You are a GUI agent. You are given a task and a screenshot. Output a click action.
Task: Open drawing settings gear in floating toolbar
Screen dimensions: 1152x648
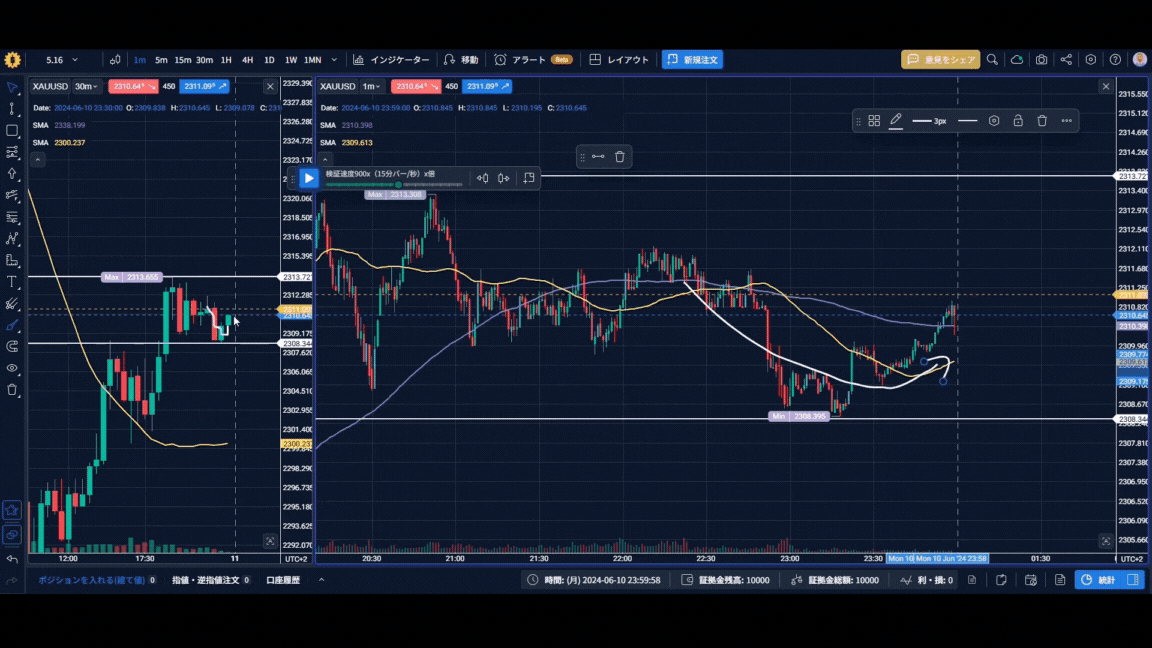pos(993,120)
